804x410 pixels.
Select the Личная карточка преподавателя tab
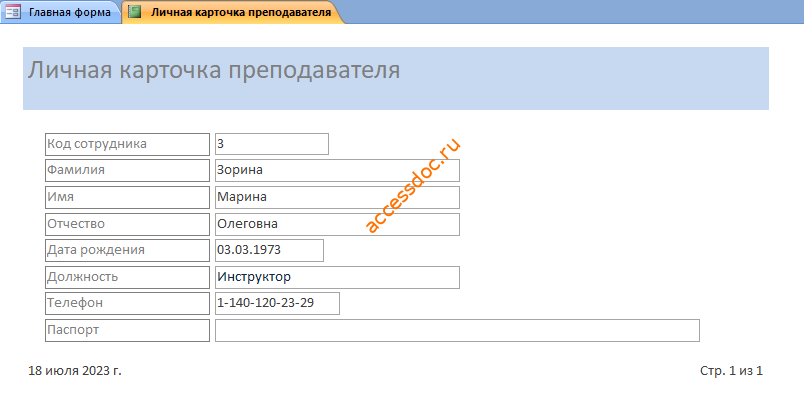tap(231, 12)
